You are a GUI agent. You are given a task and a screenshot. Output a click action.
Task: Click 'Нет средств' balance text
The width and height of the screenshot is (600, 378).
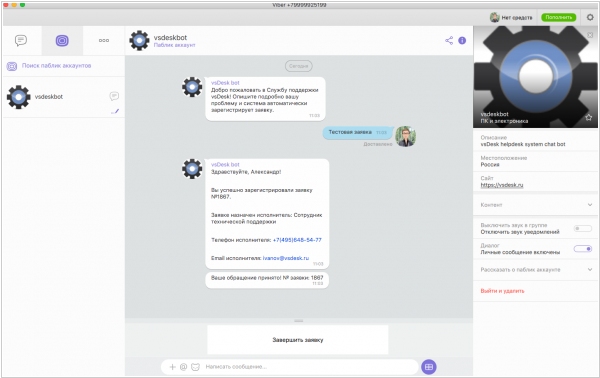(x=517, y=18)
